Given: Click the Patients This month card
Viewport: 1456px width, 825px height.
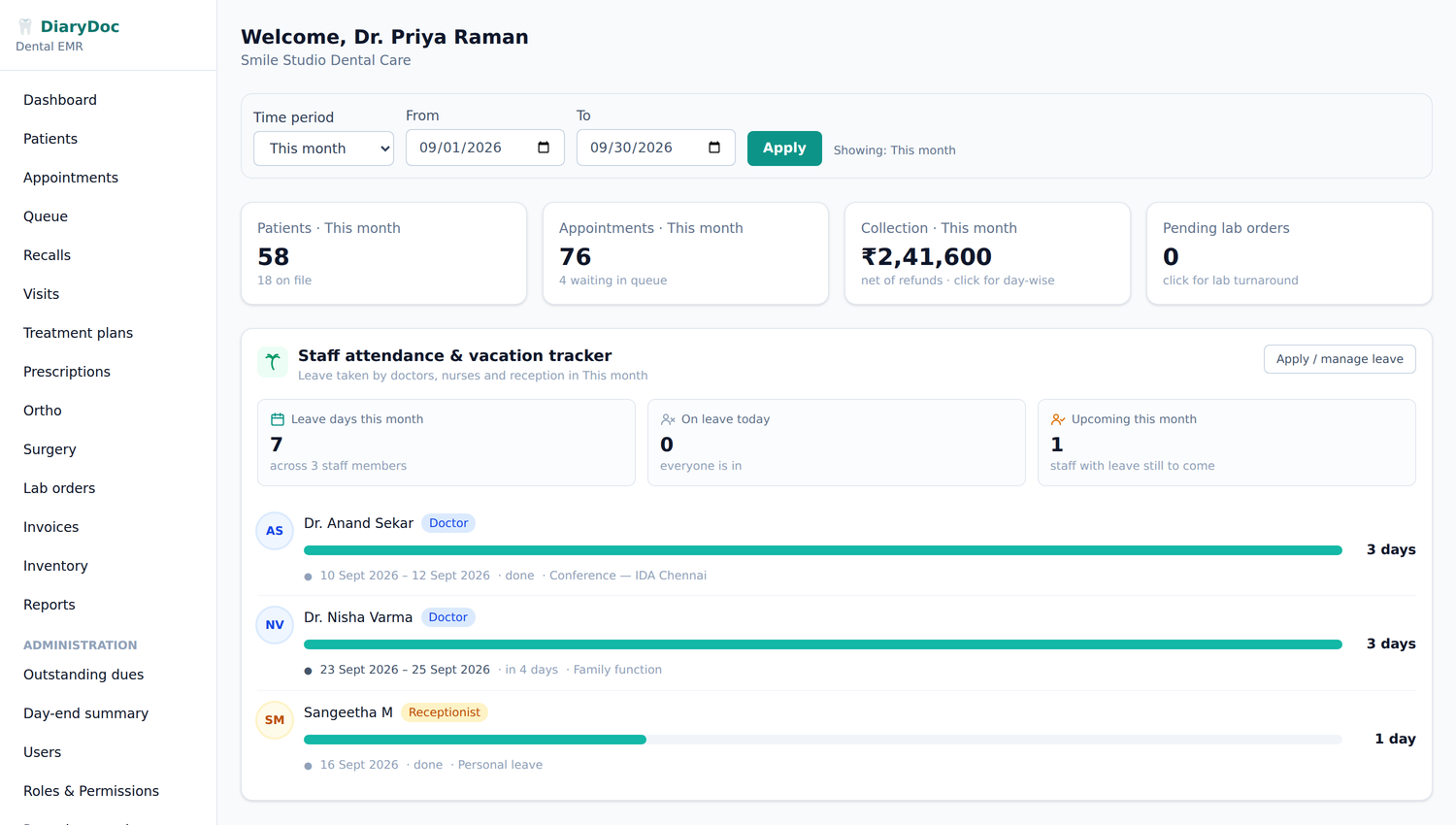Looking at the screenshot, I should pos(383,253).
